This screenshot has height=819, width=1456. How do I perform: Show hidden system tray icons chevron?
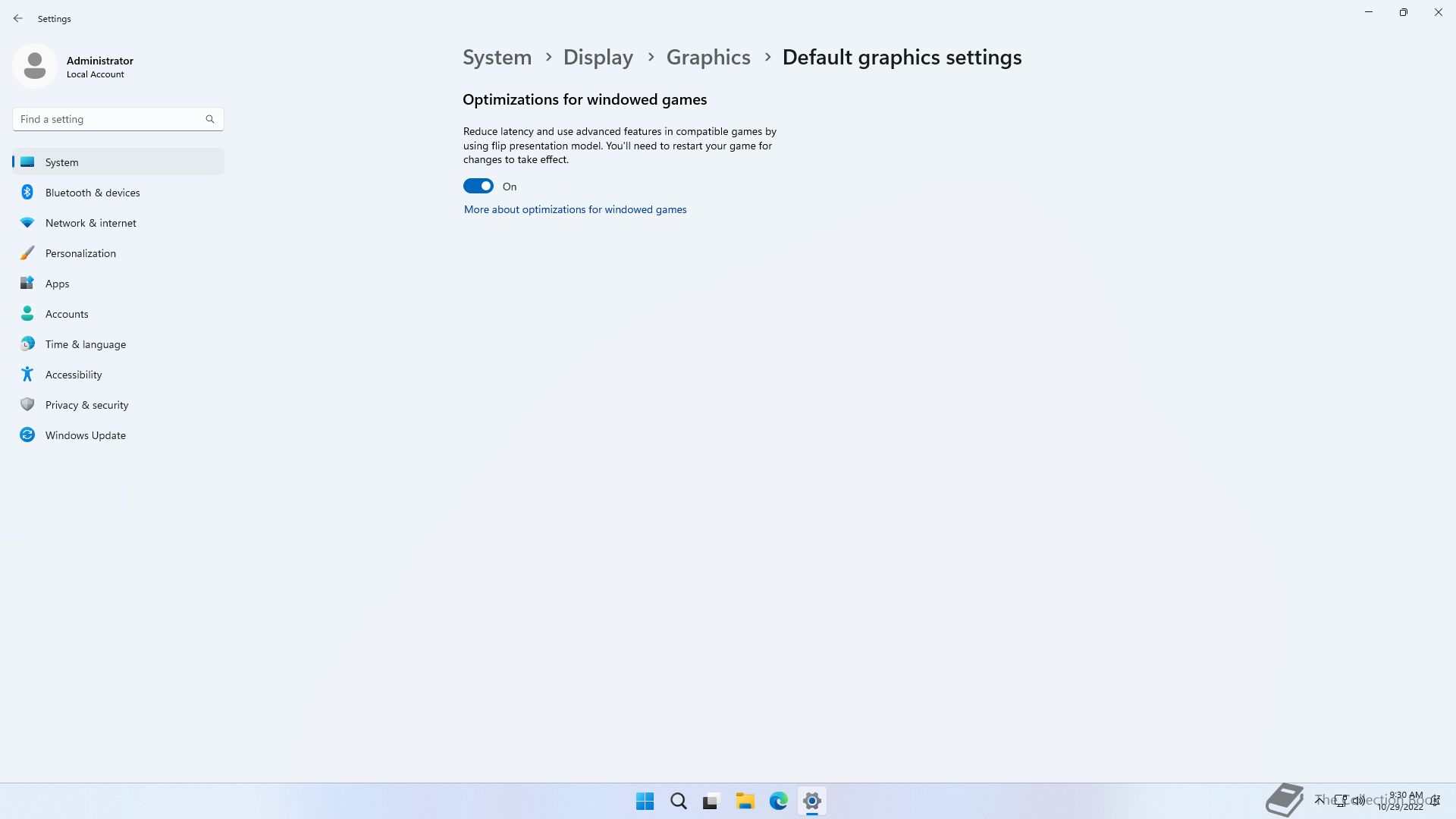(x=1319, y=799)
